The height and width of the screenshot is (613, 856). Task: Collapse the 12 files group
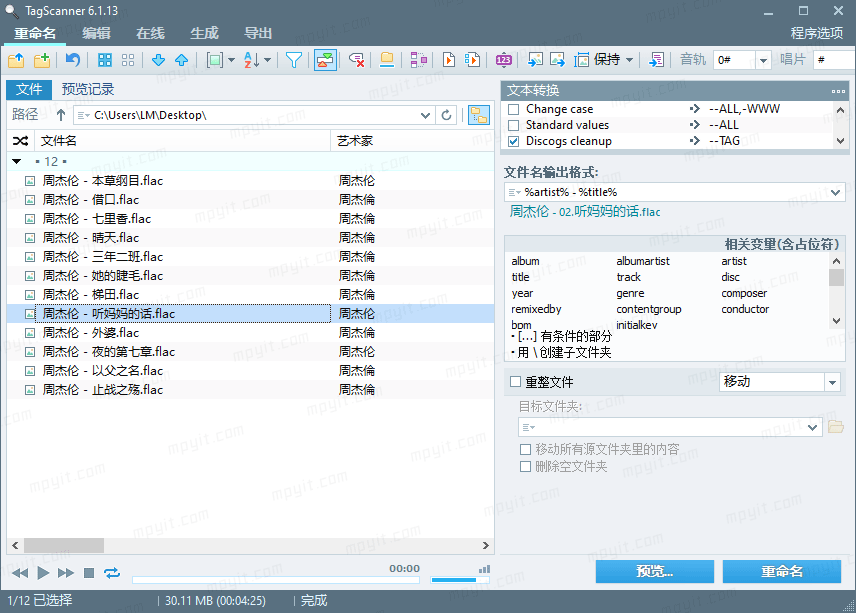point(17,162)
